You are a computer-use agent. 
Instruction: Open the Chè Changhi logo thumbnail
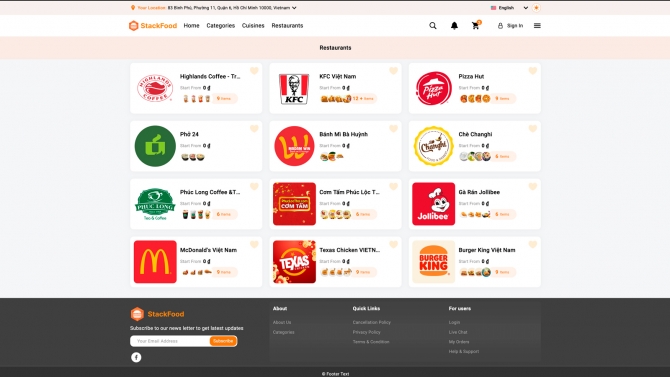coord(433,146)
